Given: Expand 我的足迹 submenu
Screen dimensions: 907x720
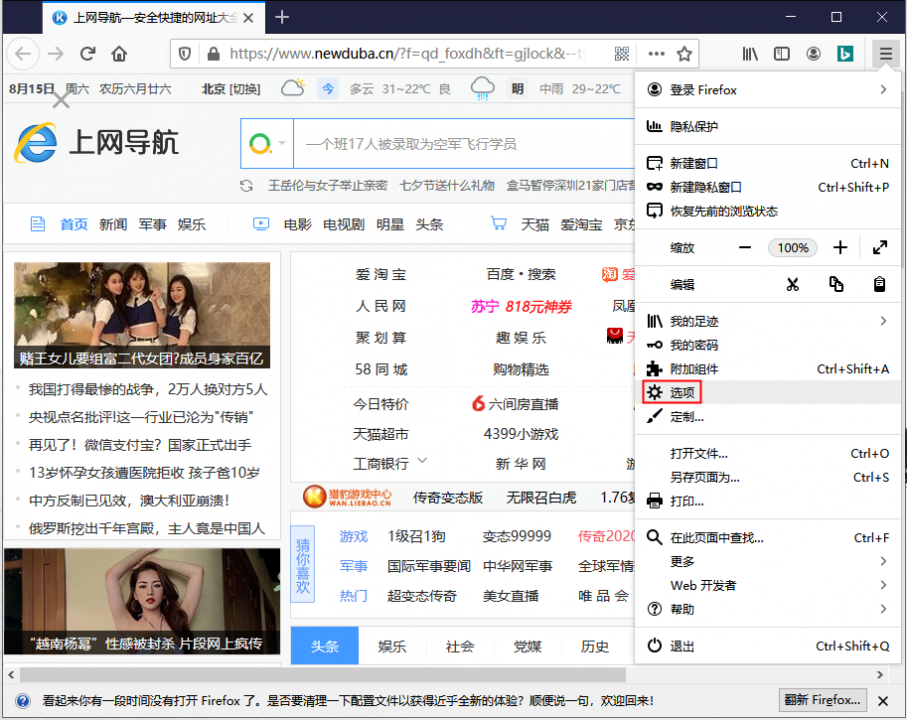Looking at the screenshot, I should coord(768,321).
